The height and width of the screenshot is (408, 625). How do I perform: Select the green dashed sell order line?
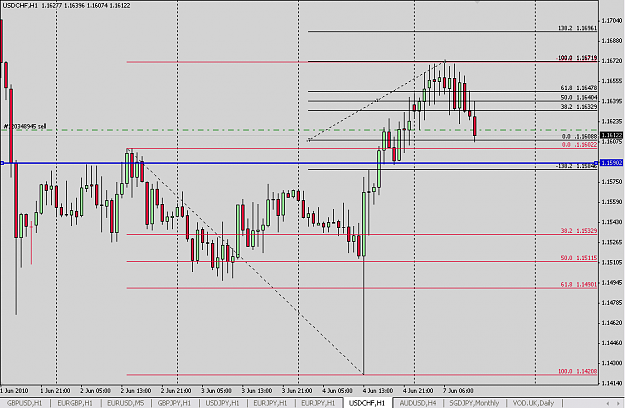click(x=299, y=130)
